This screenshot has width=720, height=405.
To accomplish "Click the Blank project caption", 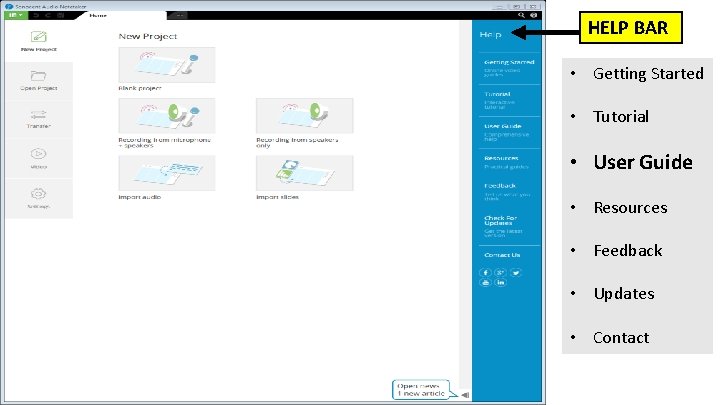I will coord(140,88).
